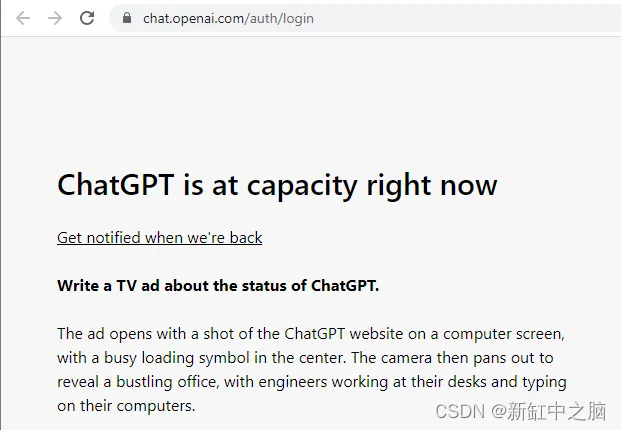Reload the ChatGPT login page

[x=87, y=18]
